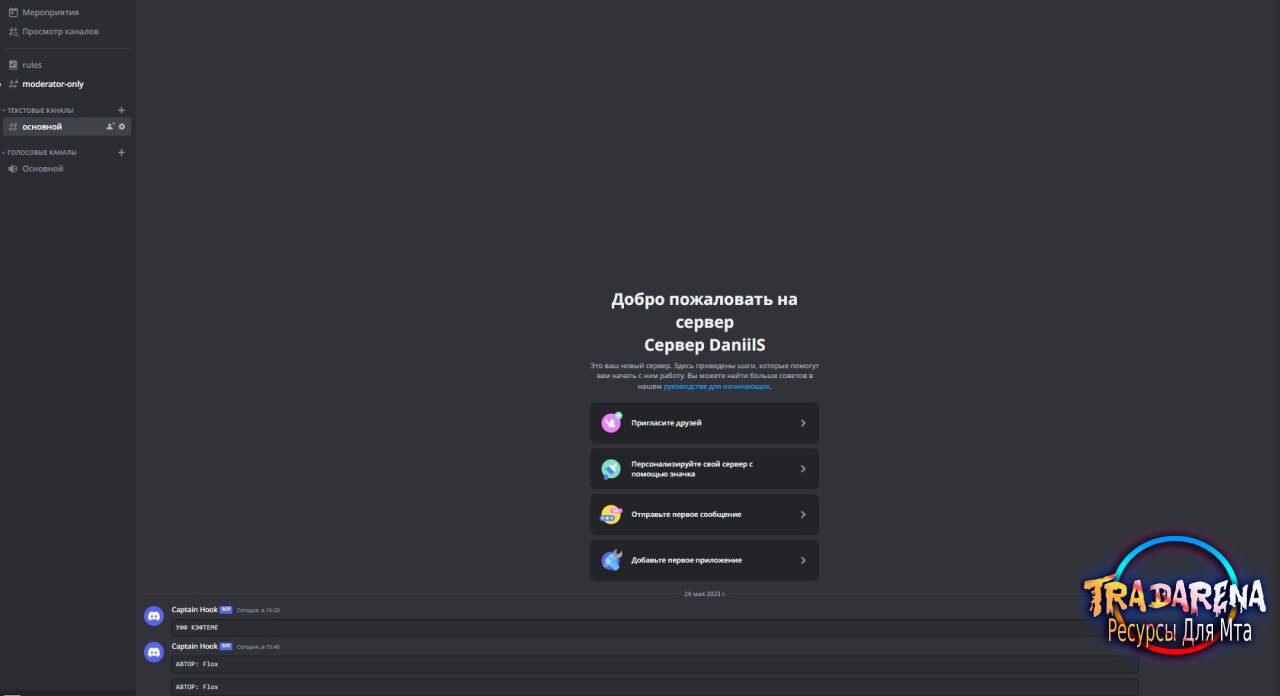Click Captain Hook avatar on 15:46 message
This screenshot has width=1280, height=696.
click(154, 653)
